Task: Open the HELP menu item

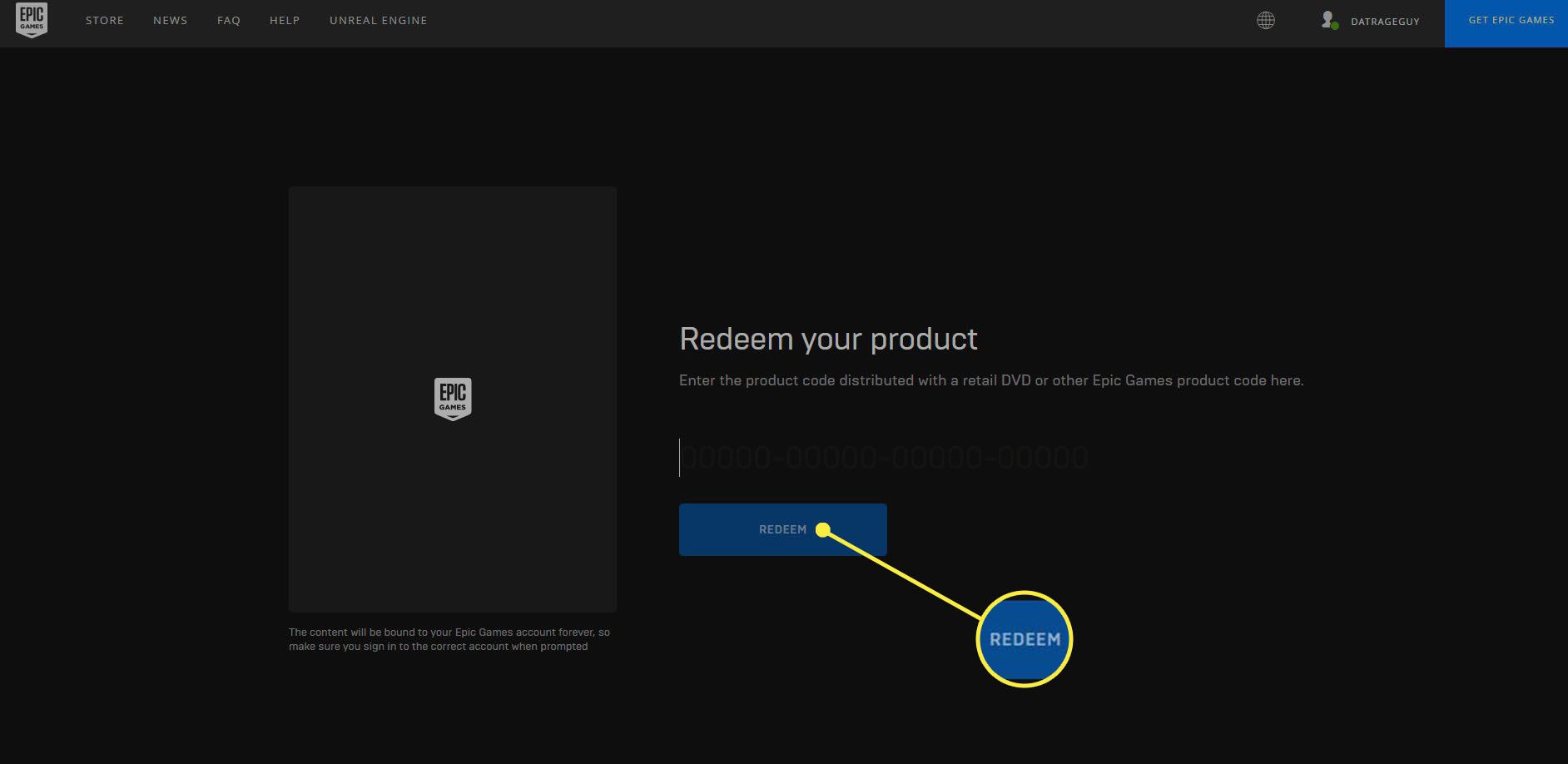Action: (285, 20)
